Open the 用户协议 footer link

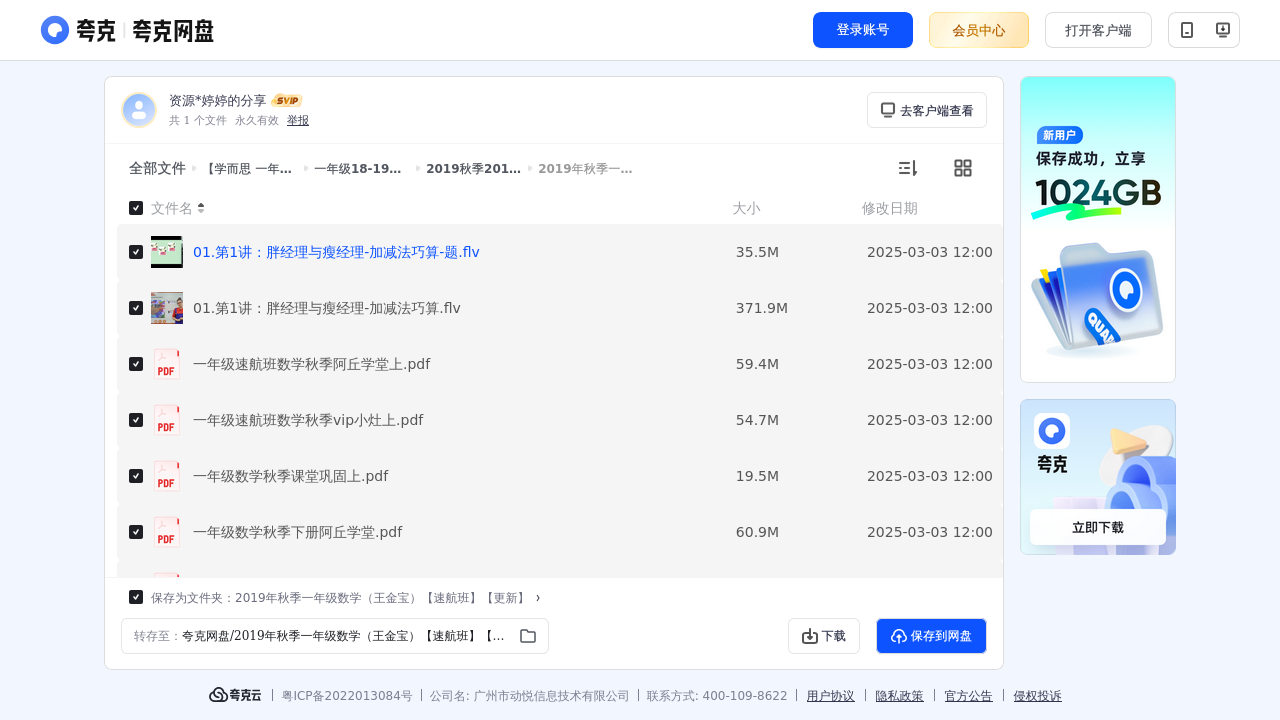(831, 696)
